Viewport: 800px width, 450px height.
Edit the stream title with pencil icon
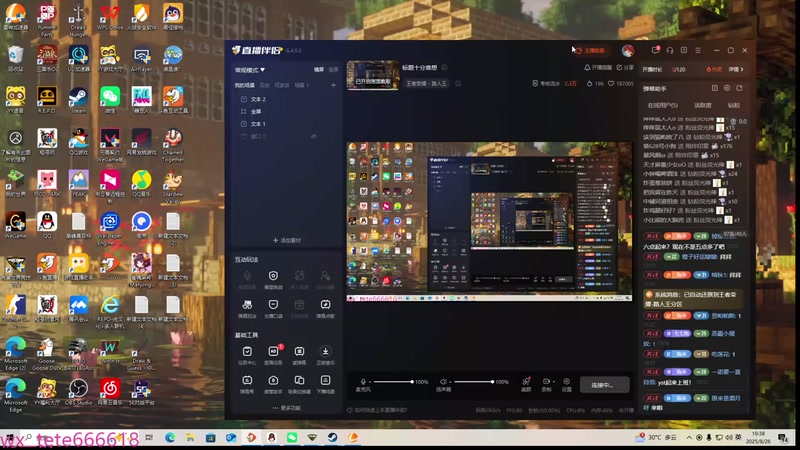[445, 67]
